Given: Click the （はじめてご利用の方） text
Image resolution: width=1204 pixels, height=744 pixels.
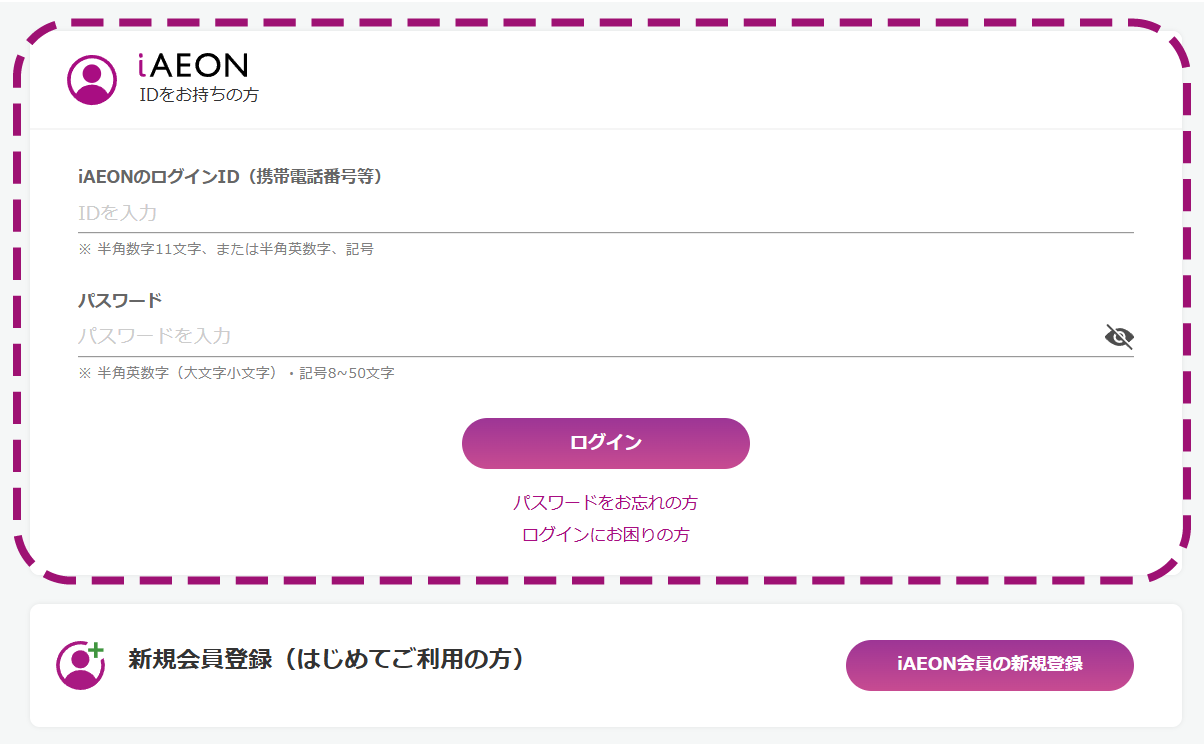Looking at the screenshot, I should (400, 659).
